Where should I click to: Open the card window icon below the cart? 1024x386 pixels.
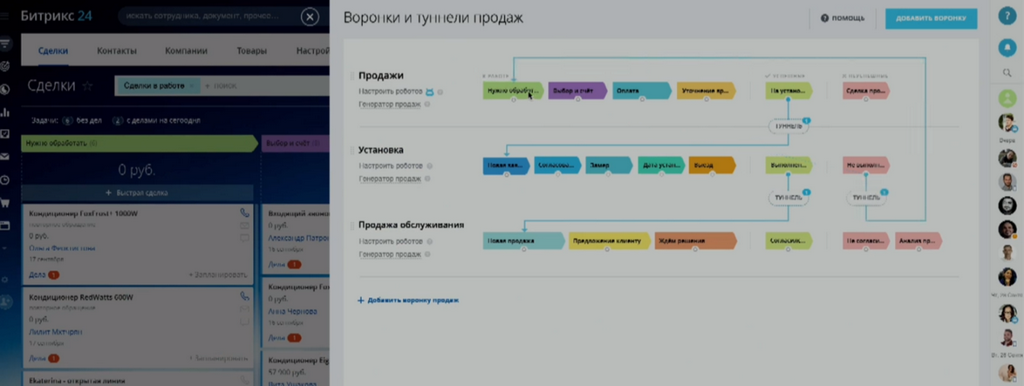pyautogui.click(x=5, y=226)
